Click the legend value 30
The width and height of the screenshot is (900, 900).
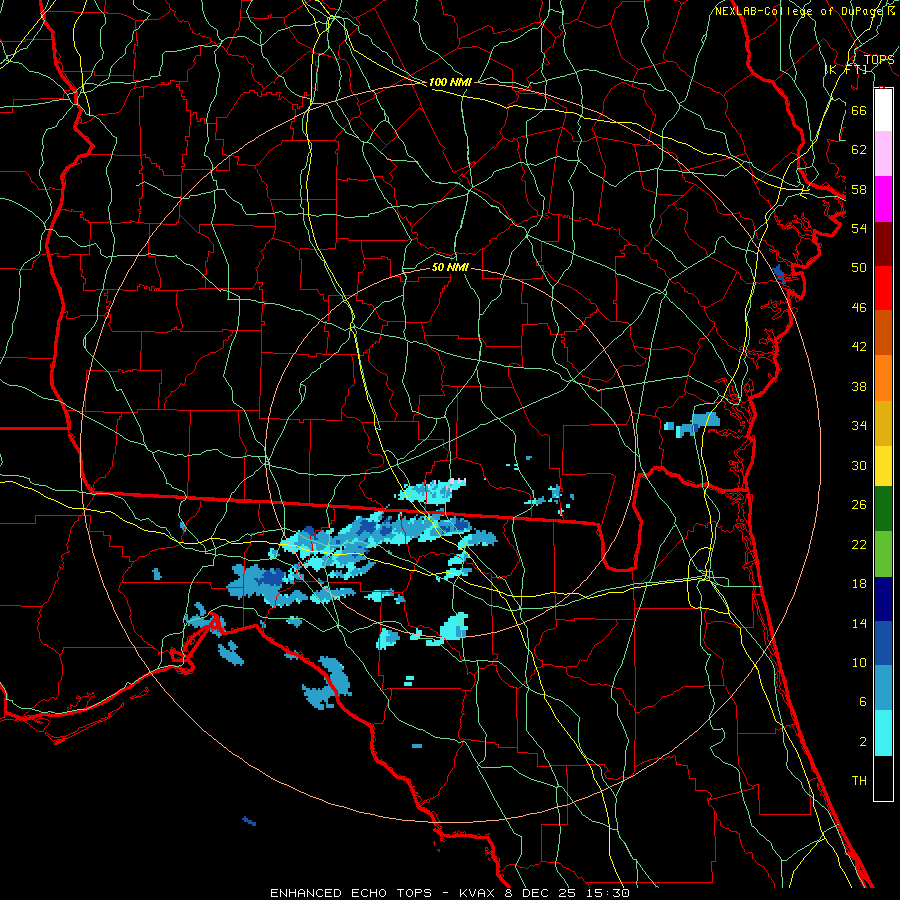(859, 465)
